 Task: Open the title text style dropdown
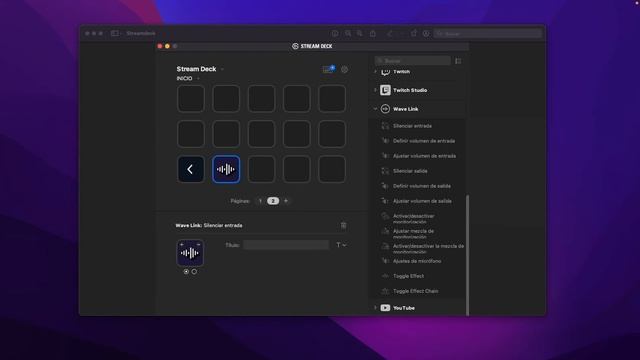[341, 245]
